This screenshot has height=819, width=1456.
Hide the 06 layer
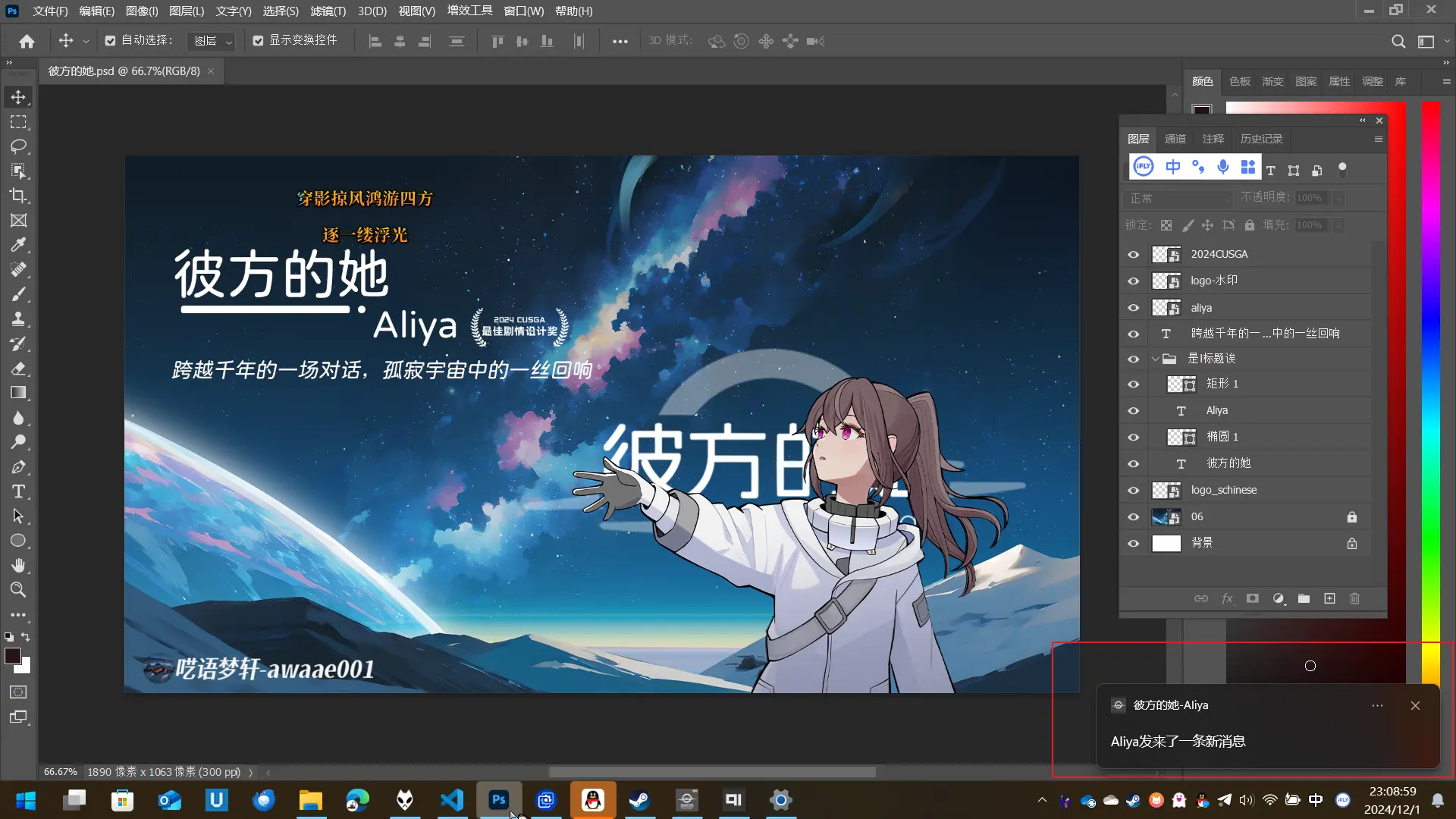(x=1134, y=517)
